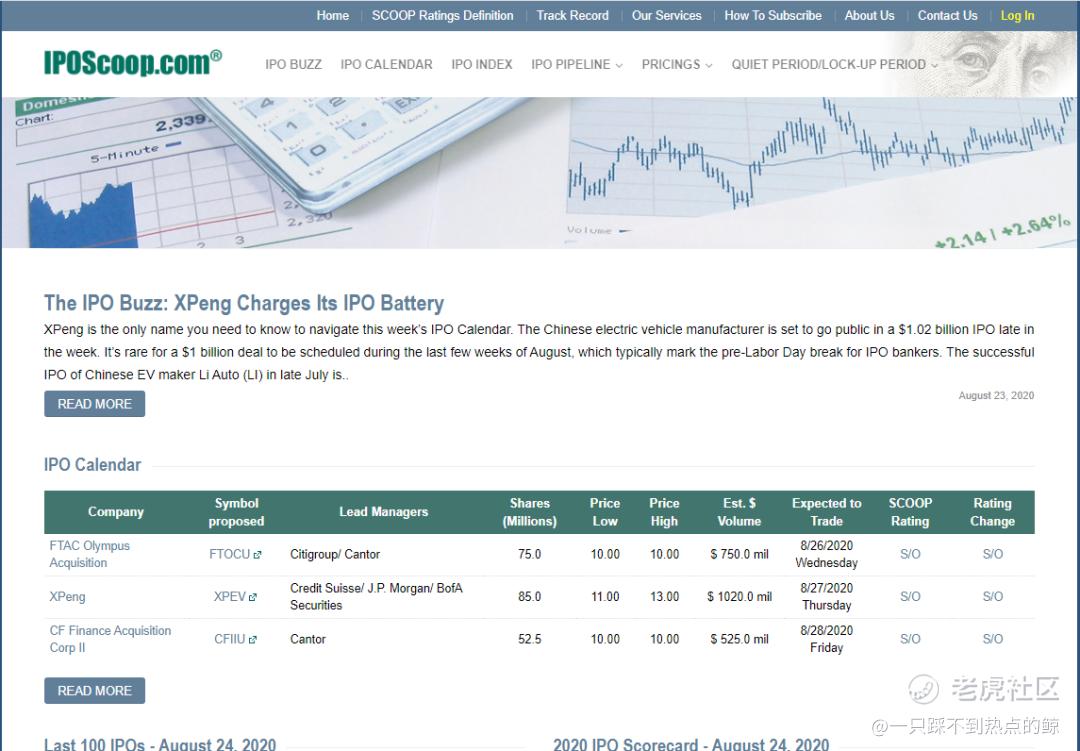Click SCOOP Rating S/O for FTAC Olympus
1080x751 pixels.
click(910, 555)
